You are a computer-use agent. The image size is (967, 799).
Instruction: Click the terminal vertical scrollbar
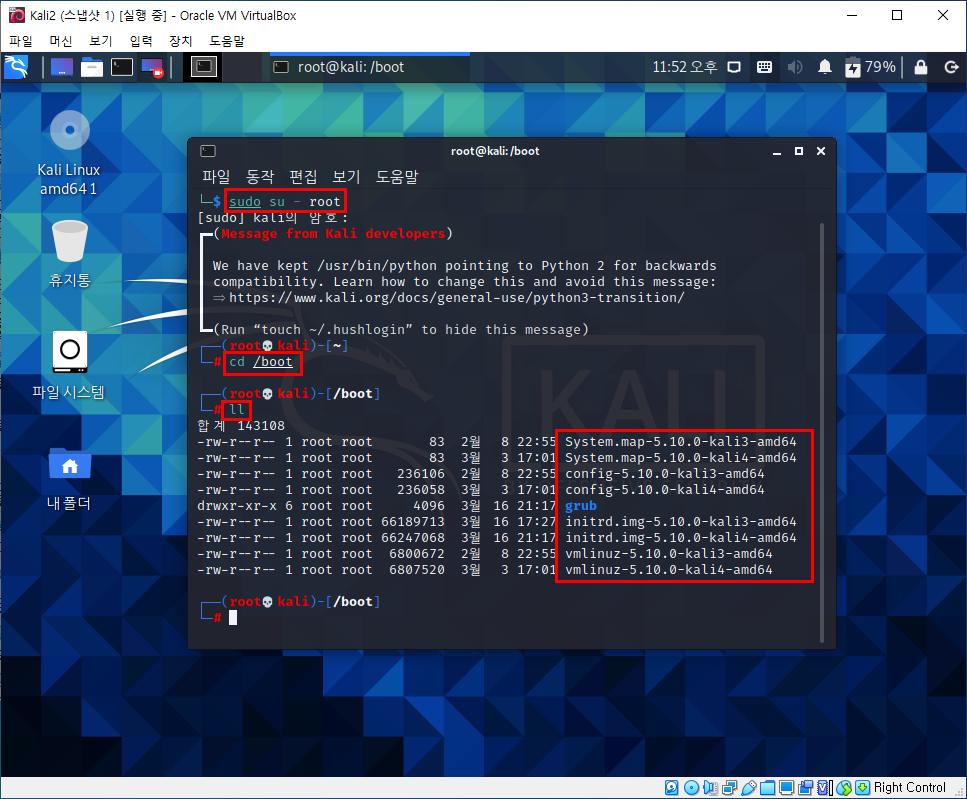point(821,433)
